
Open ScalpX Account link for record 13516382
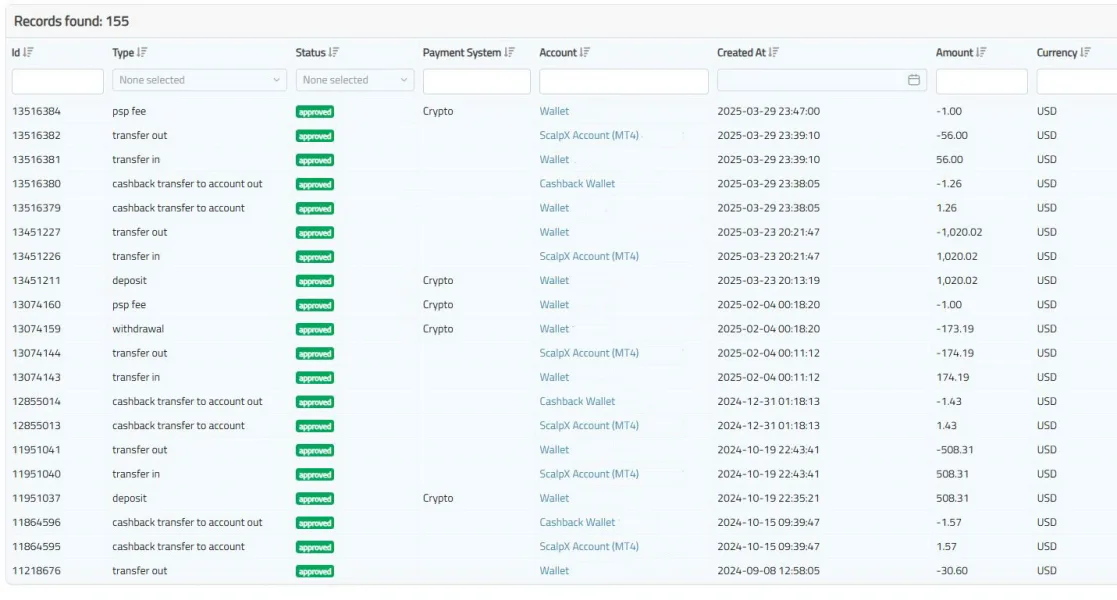coord(589,135)
